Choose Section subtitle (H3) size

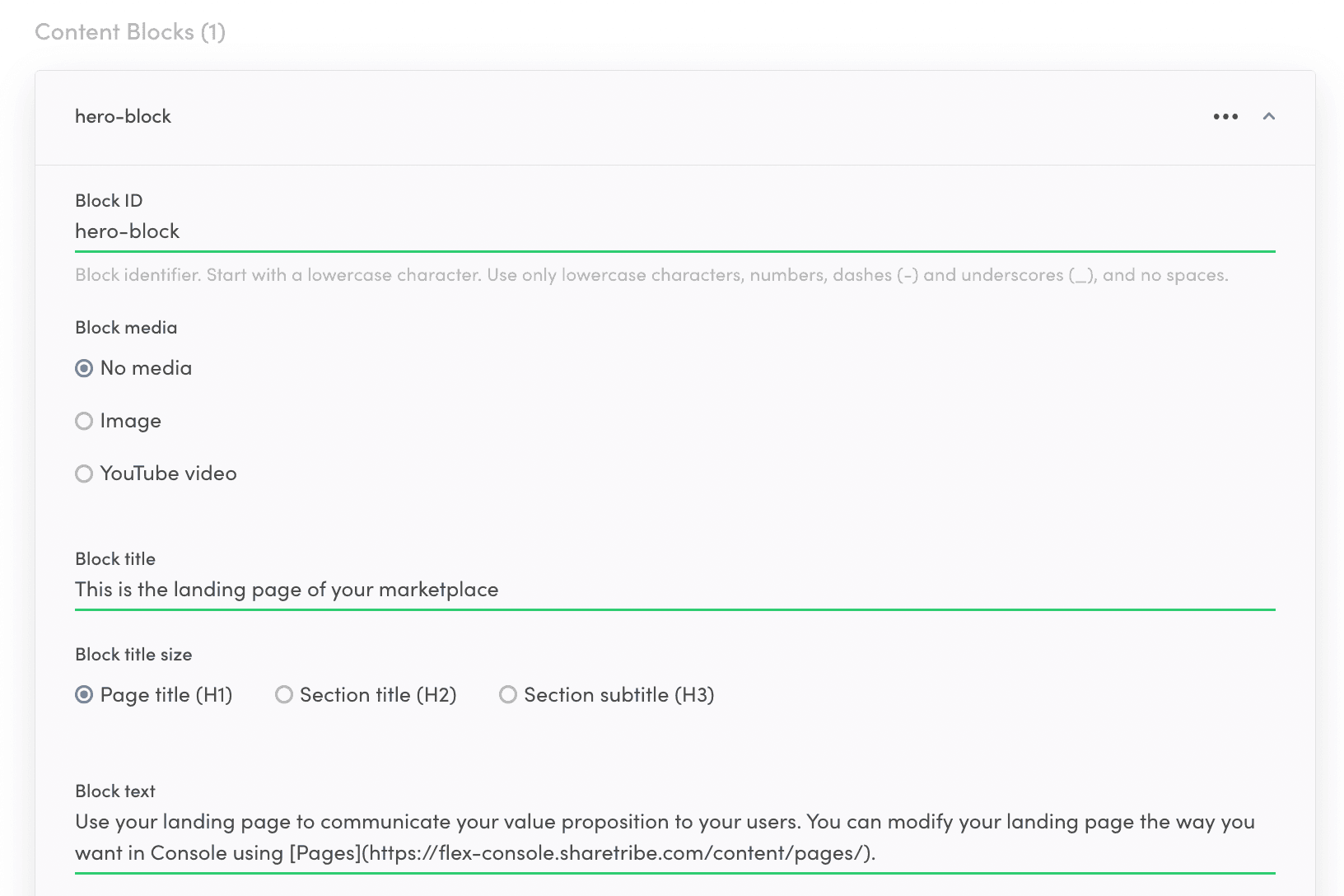click(508, 695)
